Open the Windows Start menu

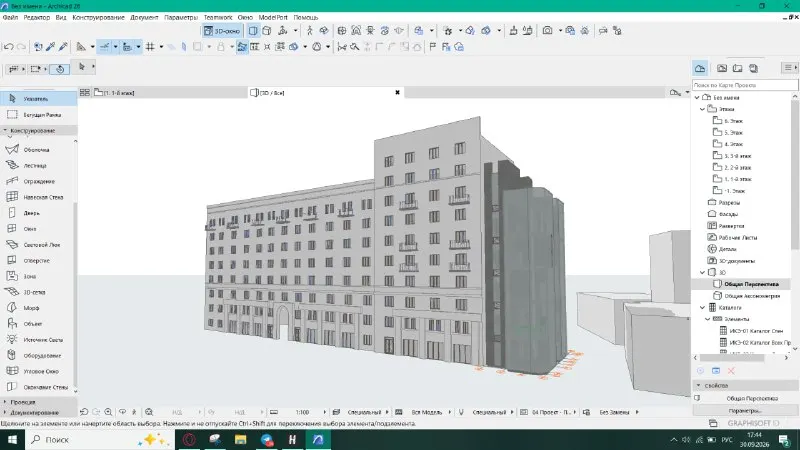11,440
